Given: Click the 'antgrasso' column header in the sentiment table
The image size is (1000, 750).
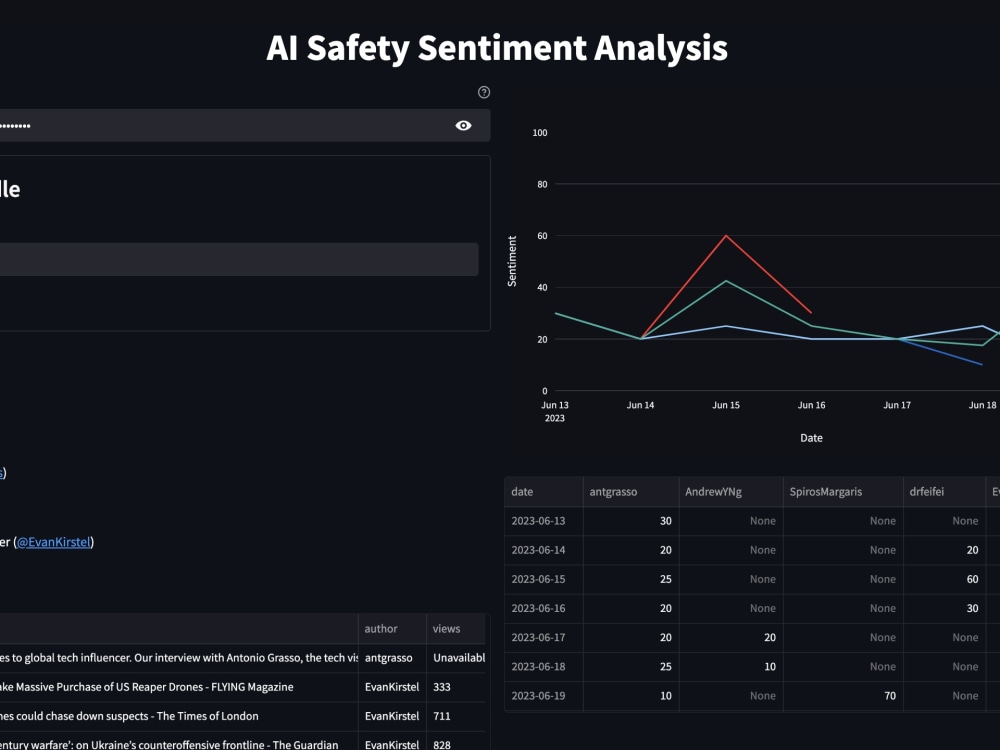Looking at the screenshot, I should 631,492.
